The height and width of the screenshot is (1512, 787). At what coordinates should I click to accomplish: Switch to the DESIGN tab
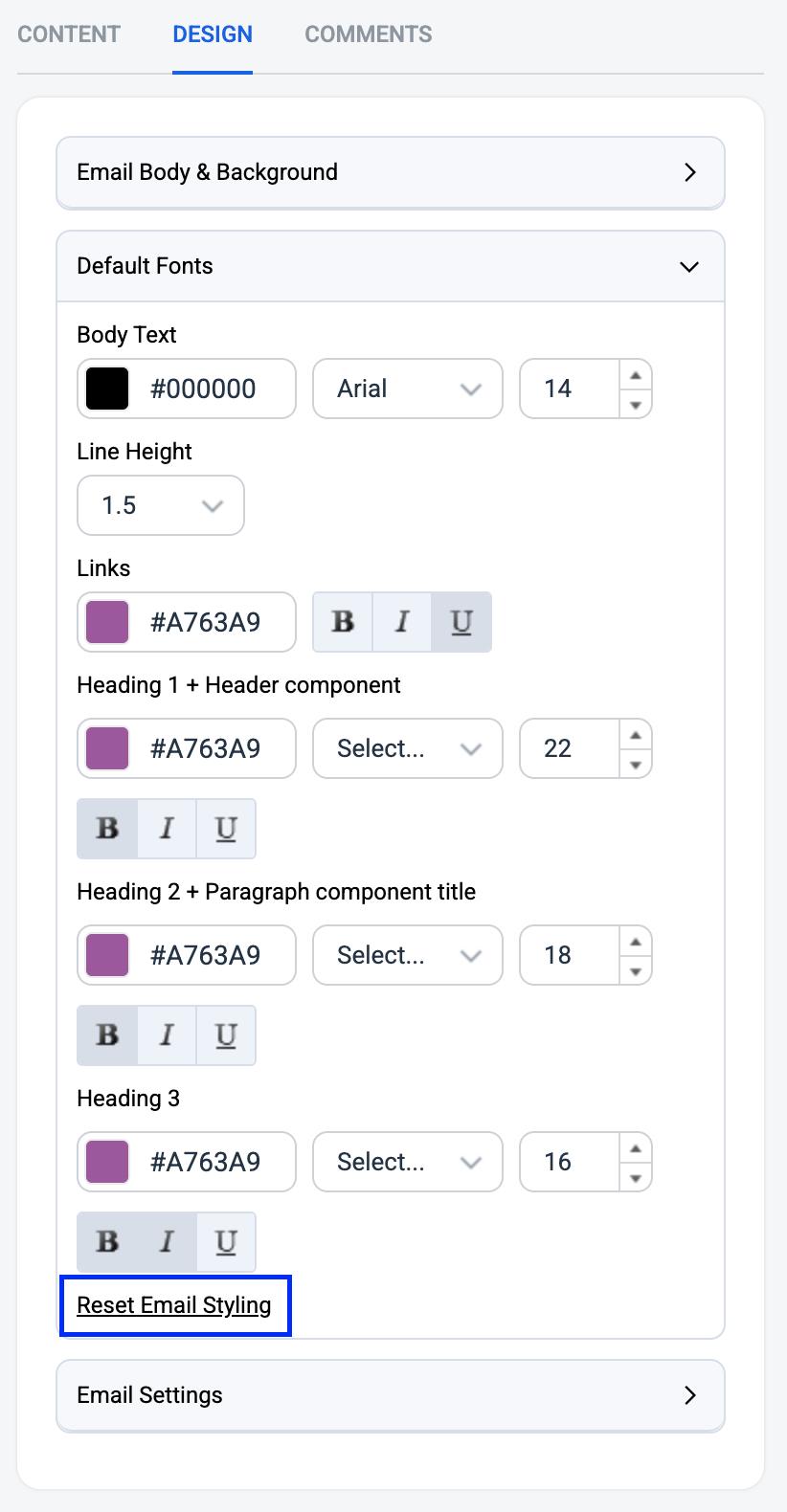pyautogui.click(x=213, y=34)
